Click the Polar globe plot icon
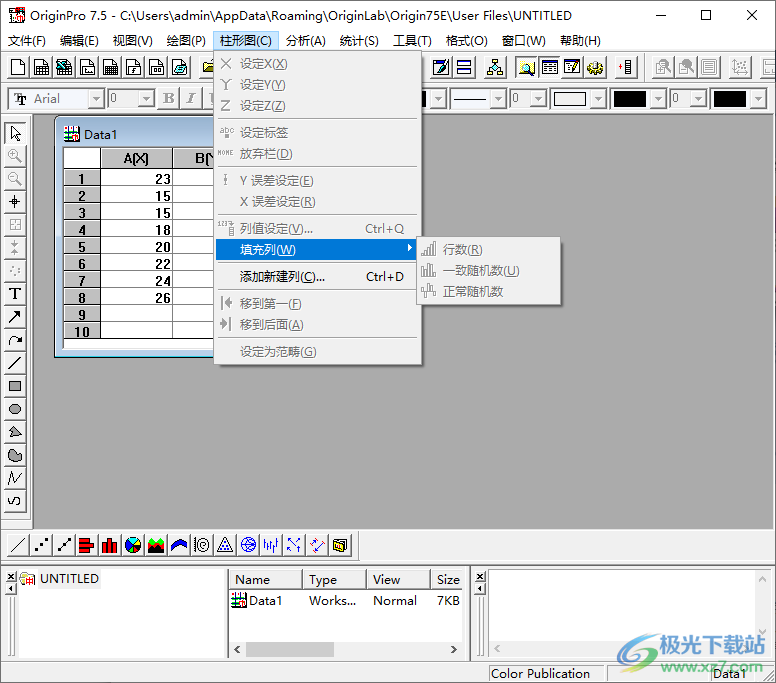 tap(248, 545)
